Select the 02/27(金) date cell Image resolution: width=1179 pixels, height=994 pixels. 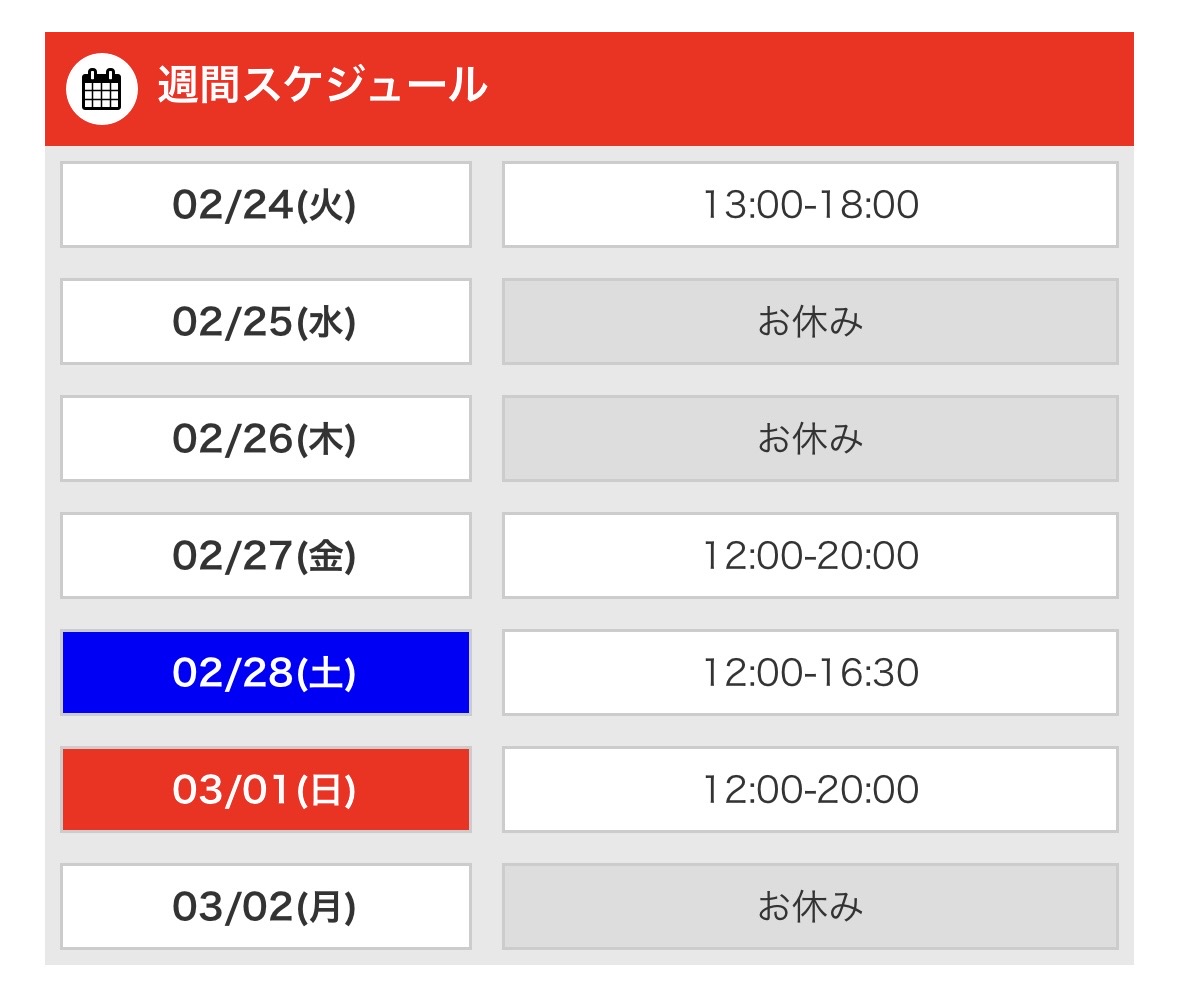[265, 556]
